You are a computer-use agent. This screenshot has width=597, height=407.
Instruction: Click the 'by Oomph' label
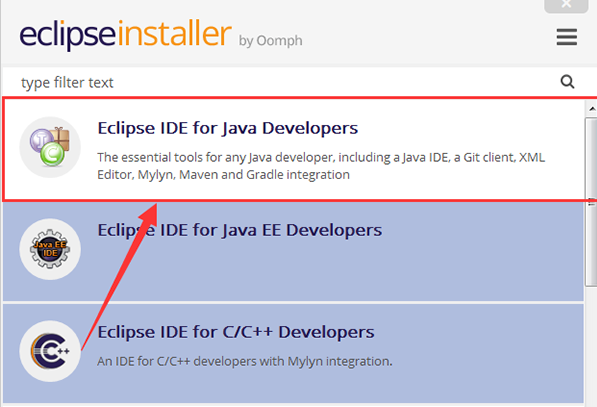270,40
